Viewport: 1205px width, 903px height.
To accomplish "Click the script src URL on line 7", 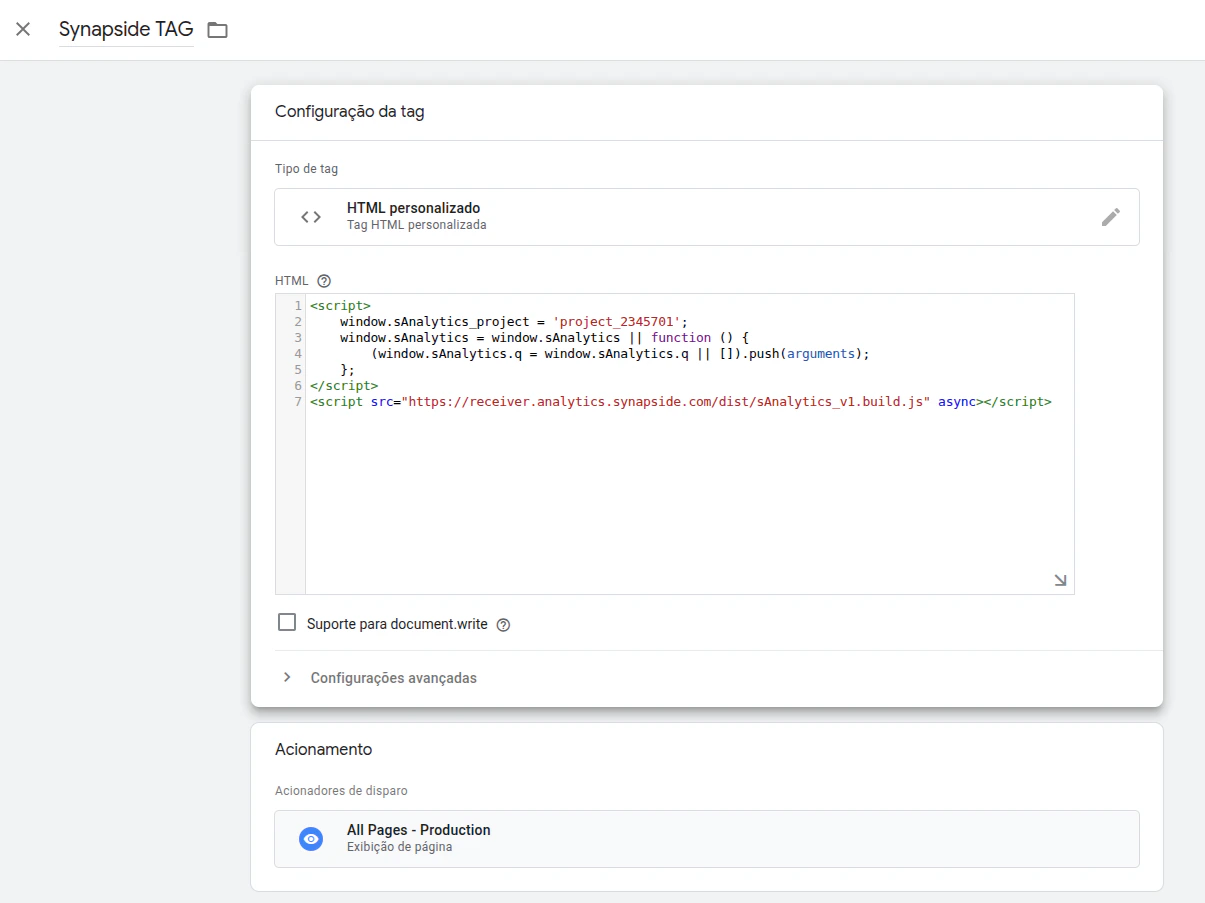I will tap(666, 402).
